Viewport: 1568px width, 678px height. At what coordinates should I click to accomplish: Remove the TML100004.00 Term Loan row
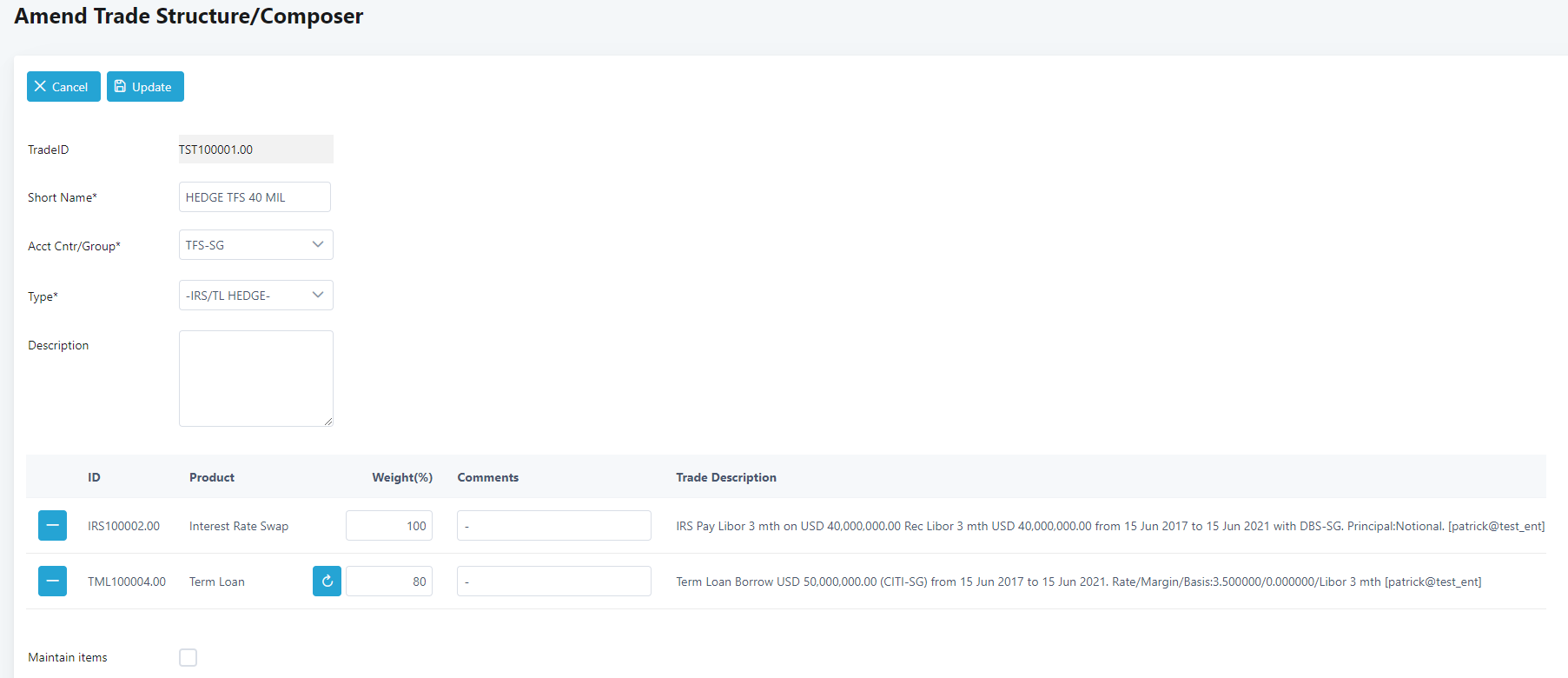(52, 582)
